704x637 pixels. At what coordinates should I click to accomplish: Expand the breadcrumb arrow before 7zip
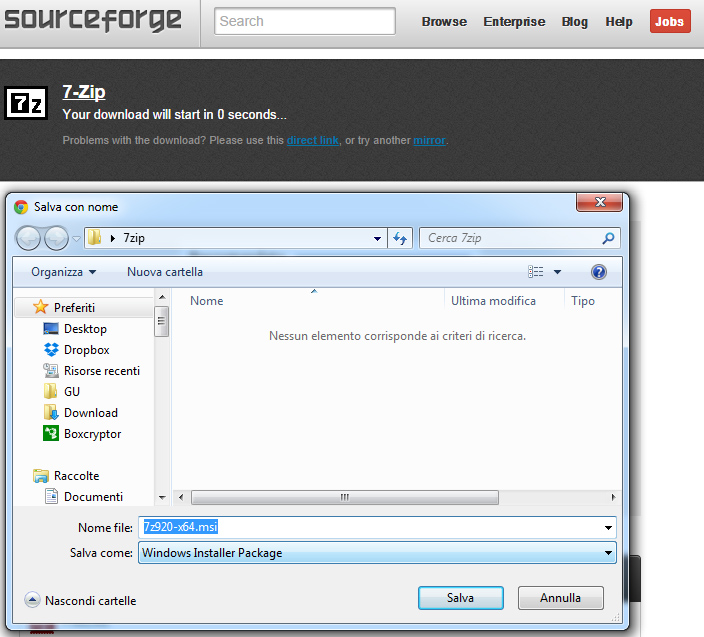click(113, 238)
